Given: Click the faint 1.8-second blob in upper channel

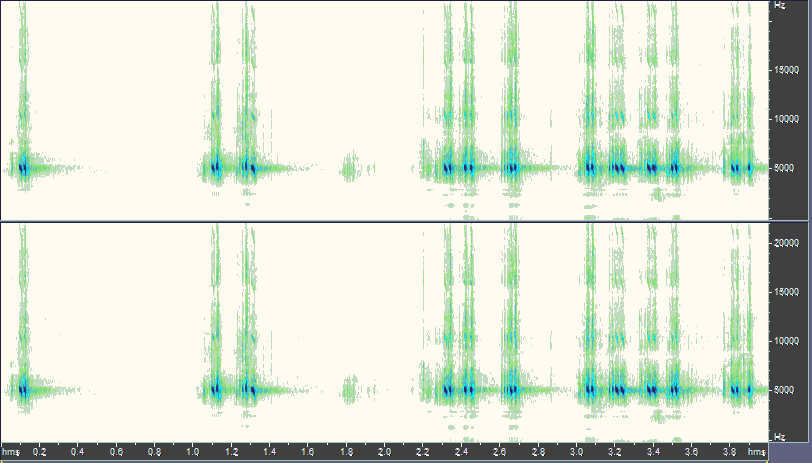Looking at the screenshot, I should pyautogui.click(x=350, y=167).
